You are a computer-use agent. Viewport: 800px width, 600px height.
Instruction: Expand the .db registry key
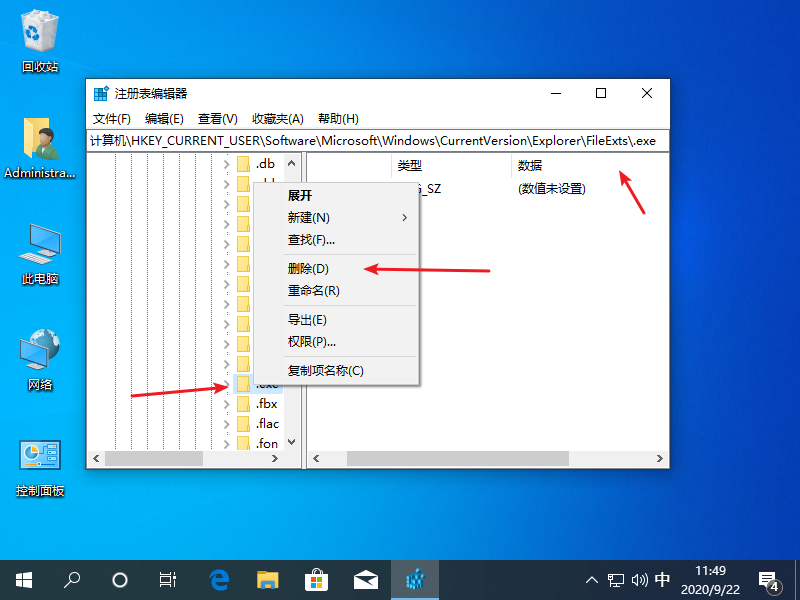click(227, 164)
